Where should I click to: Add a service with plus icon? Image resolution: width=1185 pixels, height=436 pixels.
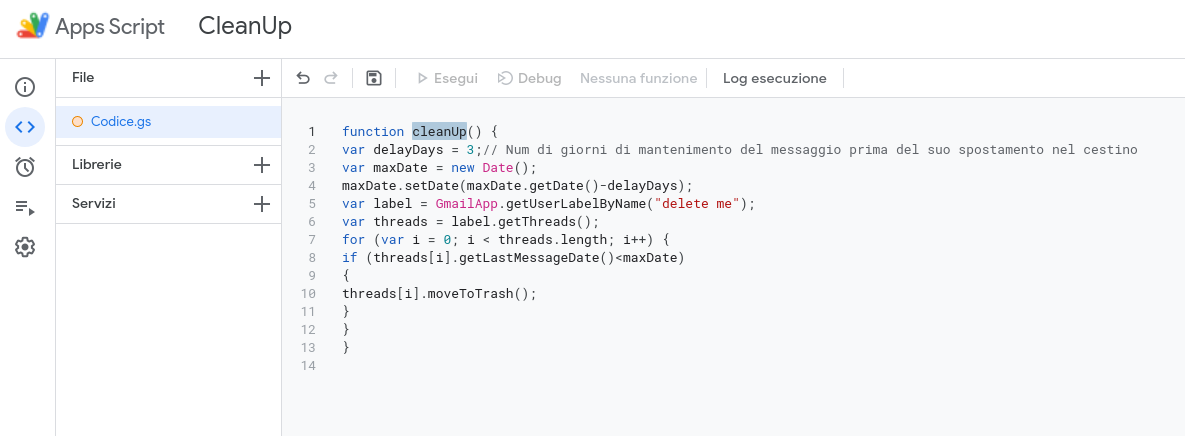click(261, 204)
